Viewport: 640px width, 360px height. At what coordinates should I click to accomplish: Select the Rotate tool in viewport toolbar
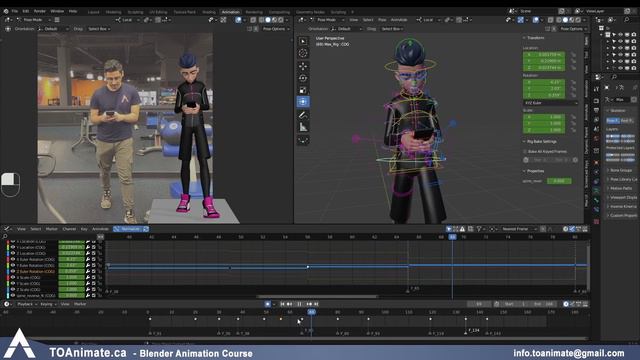303,78
